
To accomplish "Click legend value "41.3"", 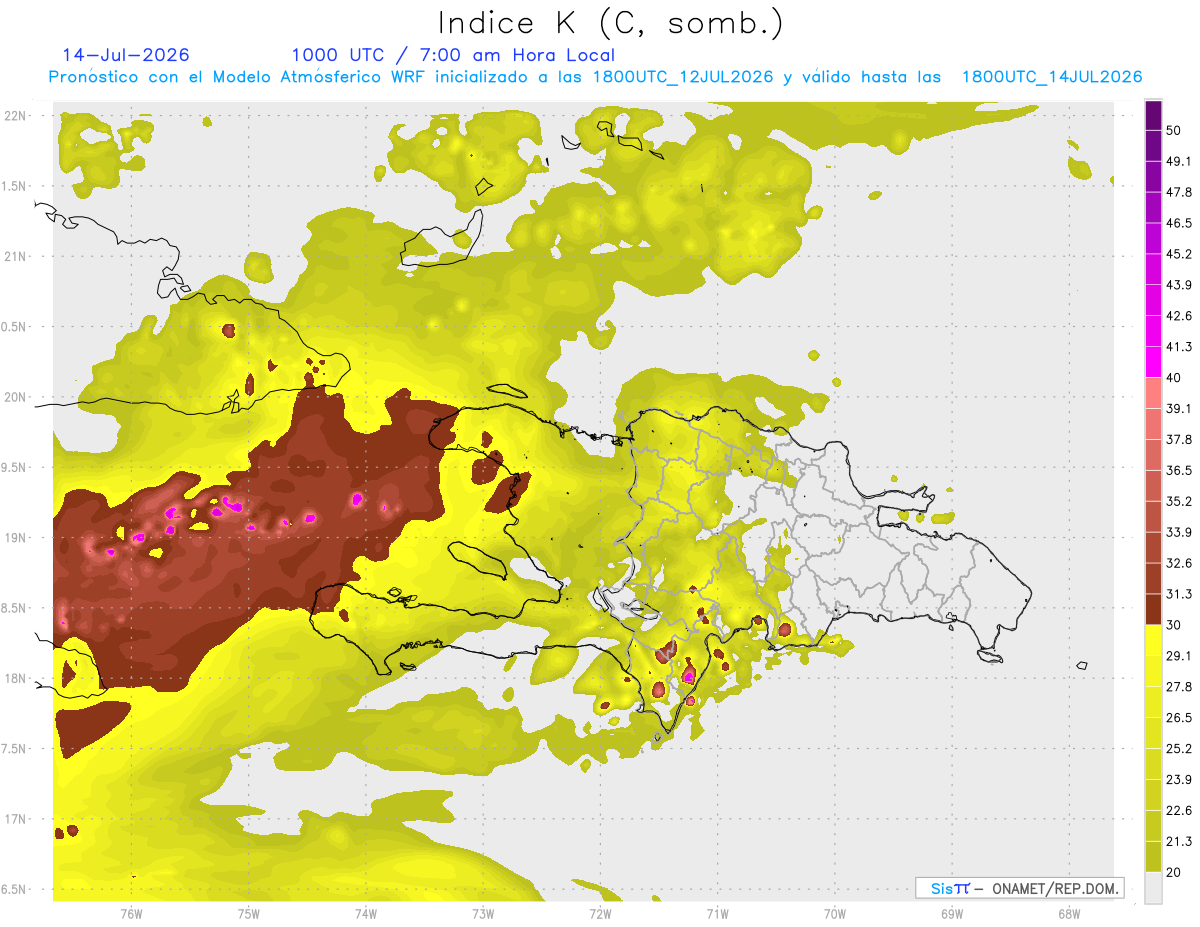I will (1179, 347).
